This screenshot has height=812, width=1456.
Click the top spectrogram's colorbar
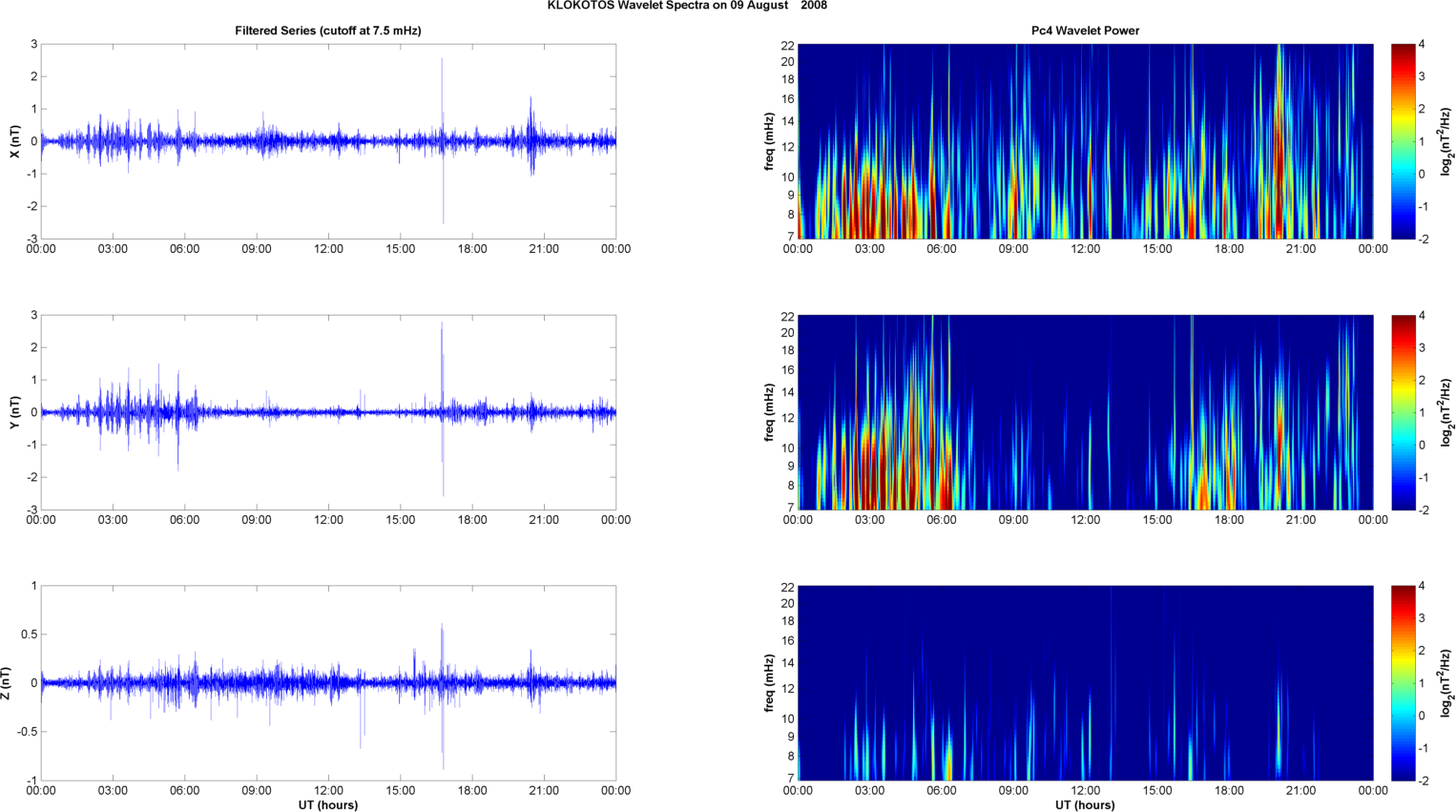[1403, 141]
